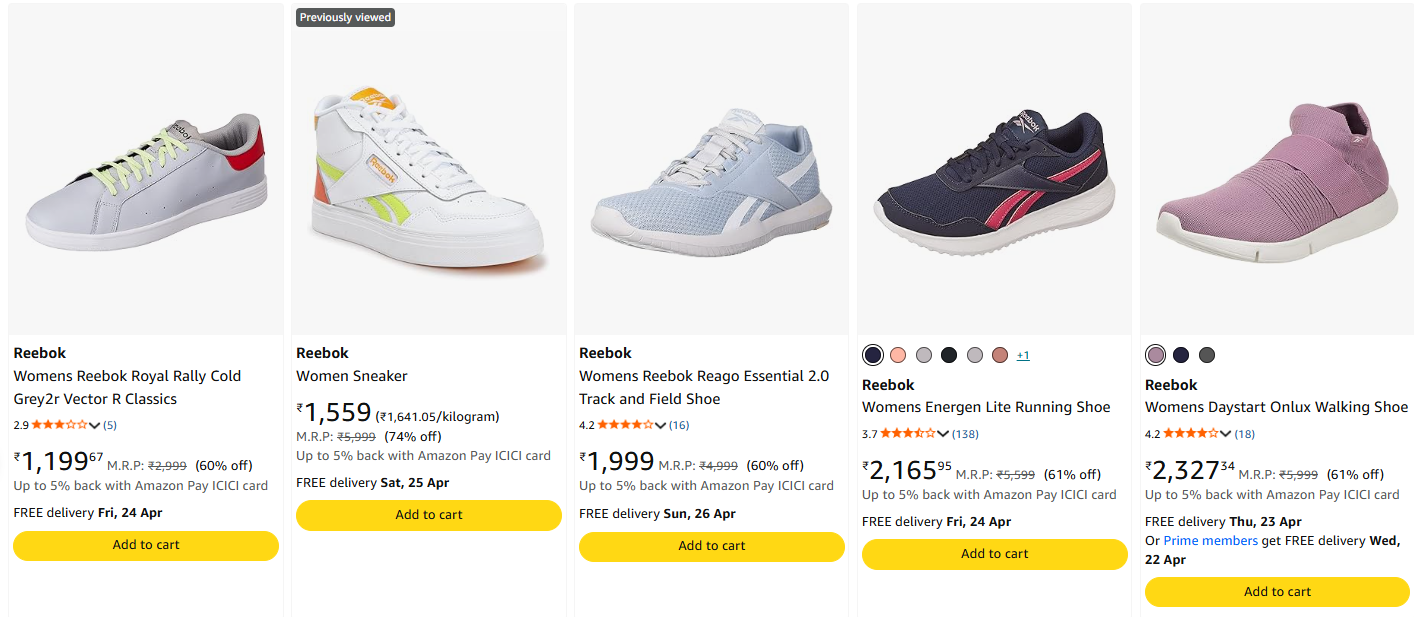Screen dimensions: 1414x617
Task: Click the stars for Daystart Onlux shoe
Action: tap(1191, 434)
